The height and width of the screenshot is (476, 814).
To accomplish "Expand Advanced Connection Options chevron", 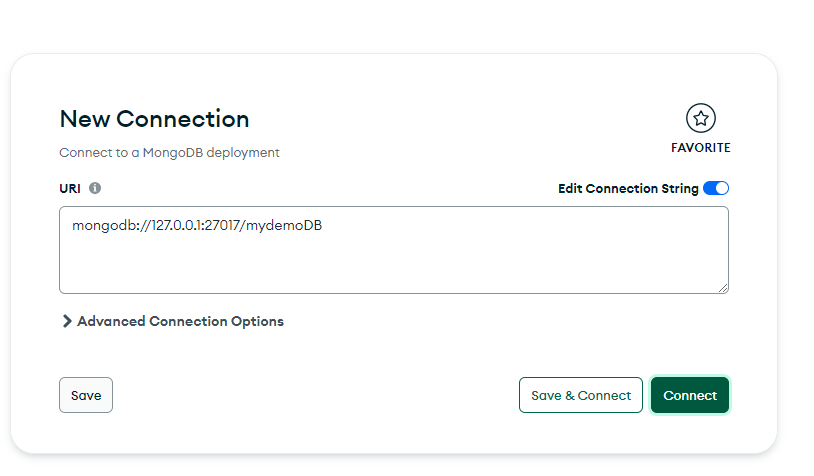I will point(67,321).
